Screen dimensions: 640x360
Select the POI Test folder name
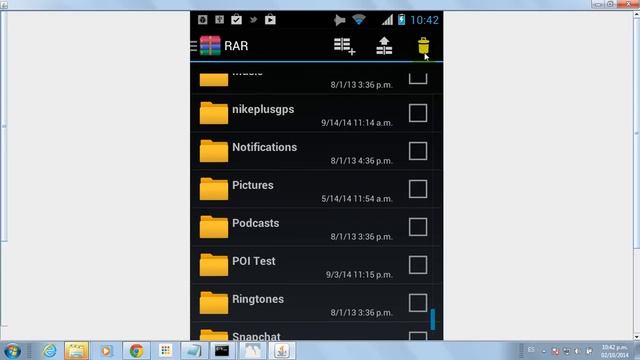click(253, 261)
